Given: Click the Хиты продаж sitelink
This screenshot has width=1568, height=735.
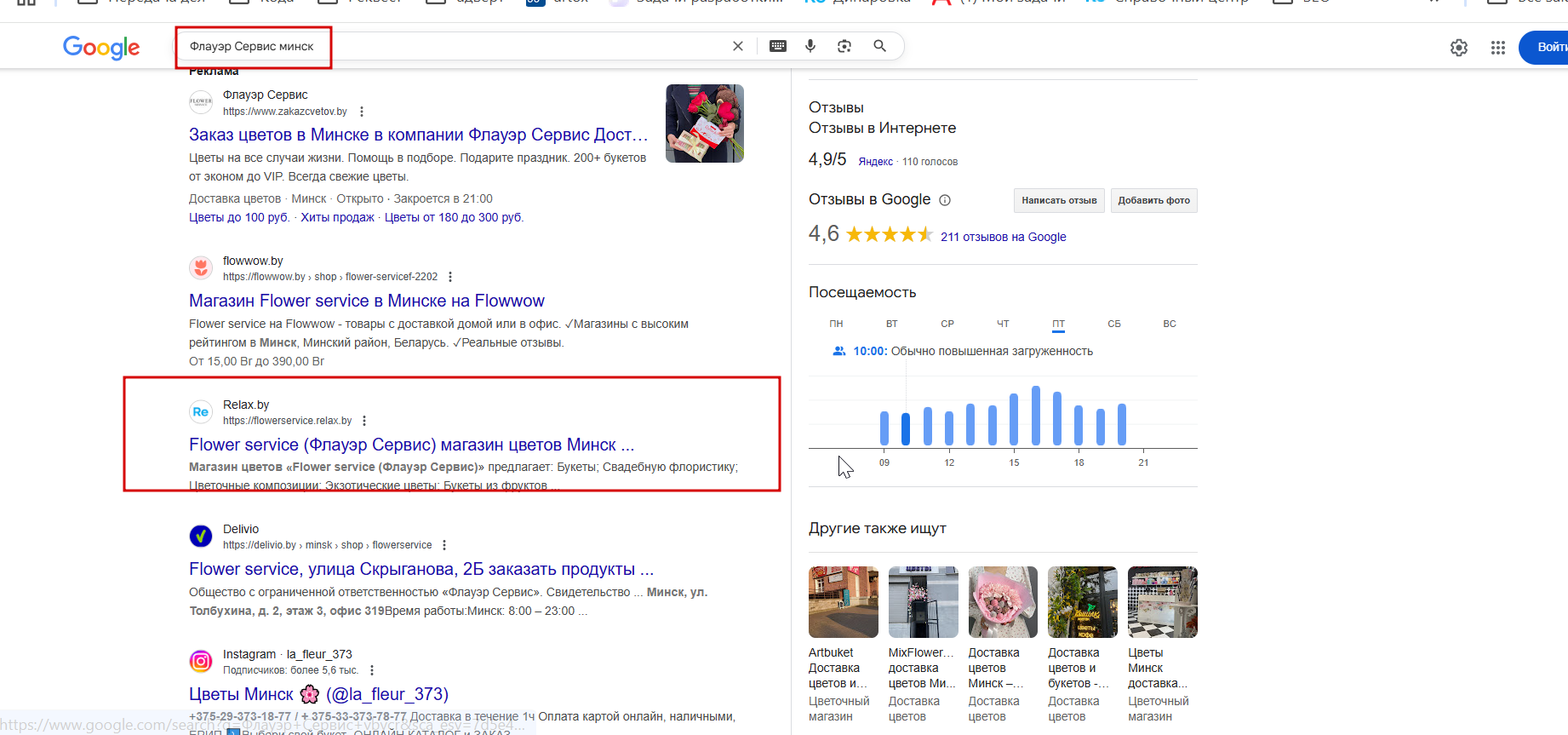Looking at the screenshot, I should click(x=337, y=217).
